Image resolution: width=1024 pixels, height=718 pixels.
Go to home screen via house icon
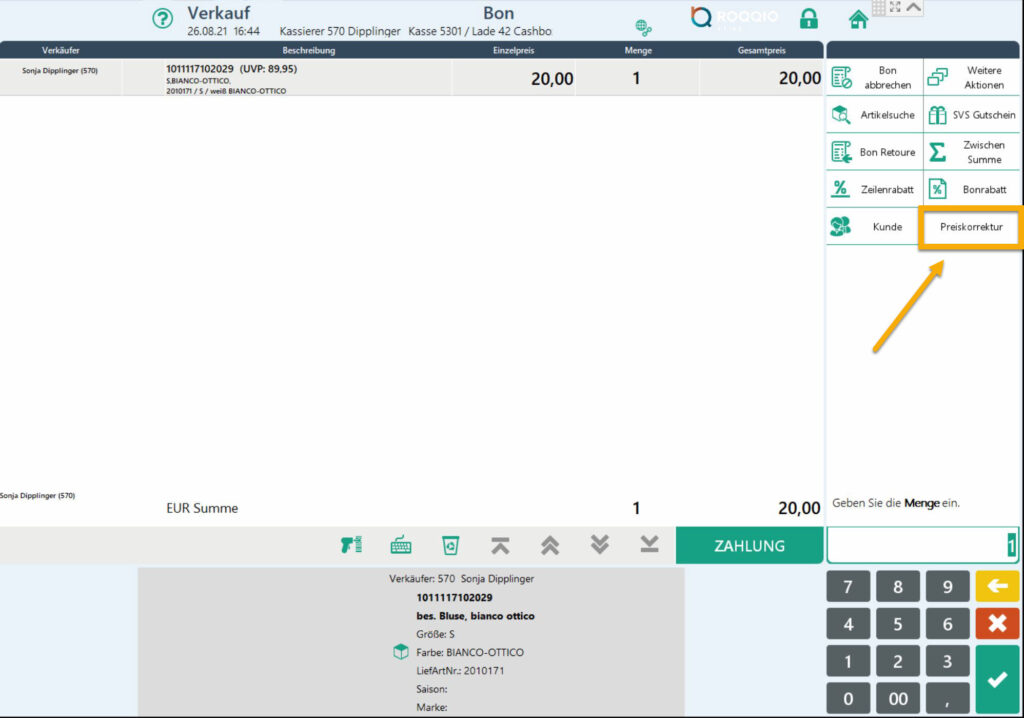tap(857, 19)
